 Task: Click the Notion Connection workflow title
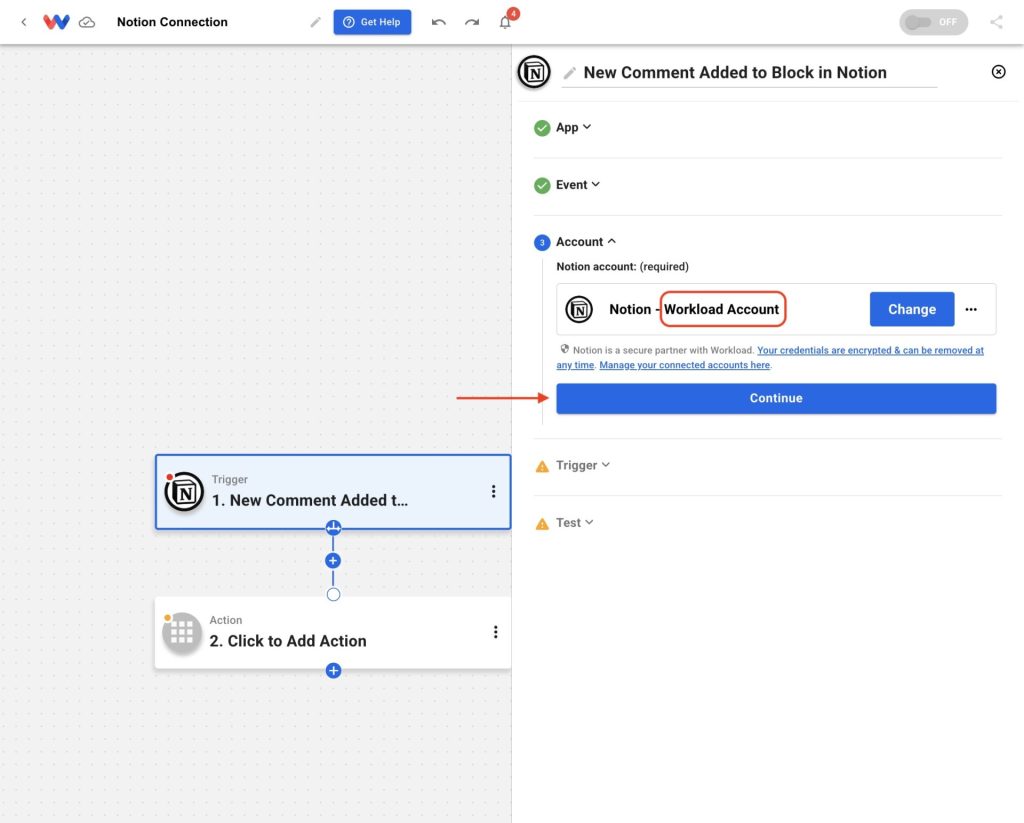coord(172,22)
